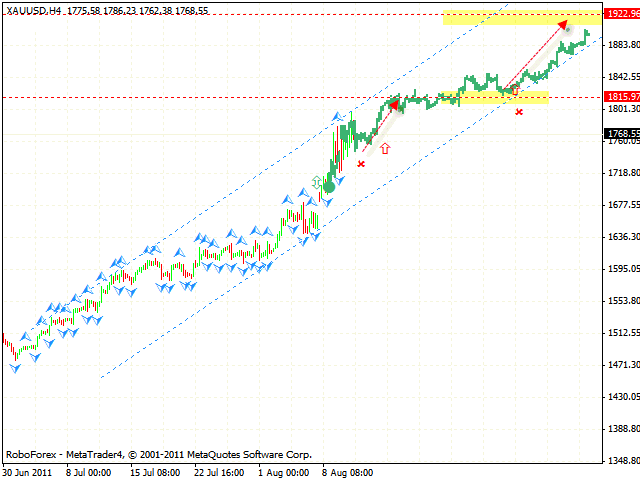The height and width of the screenshot is (480, 640).
Task: Click the black 1768.55 current price tag
Action: point(621,133)
